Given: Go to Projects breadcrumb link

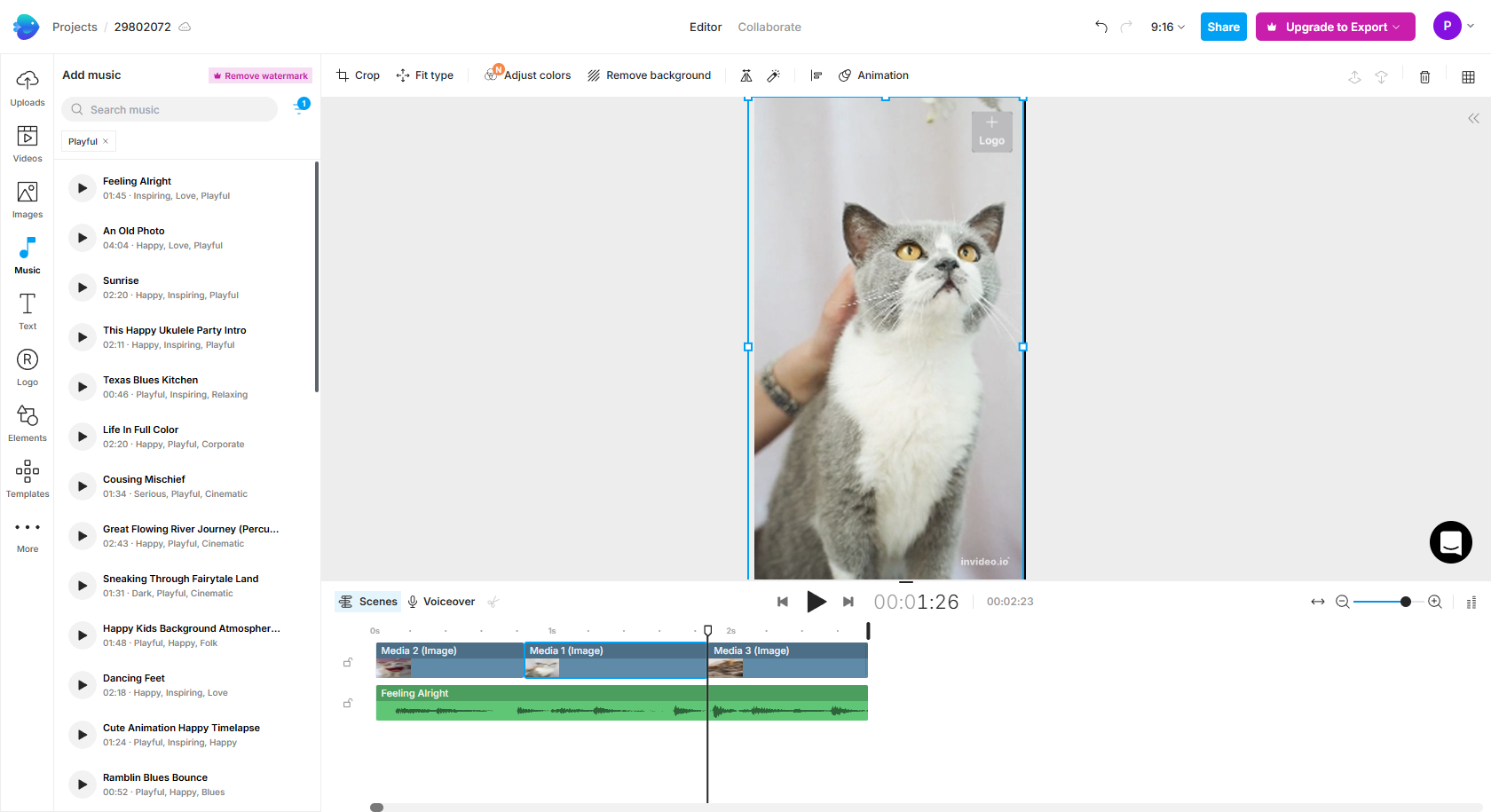Looking at the screenshot, I should 75,28.
